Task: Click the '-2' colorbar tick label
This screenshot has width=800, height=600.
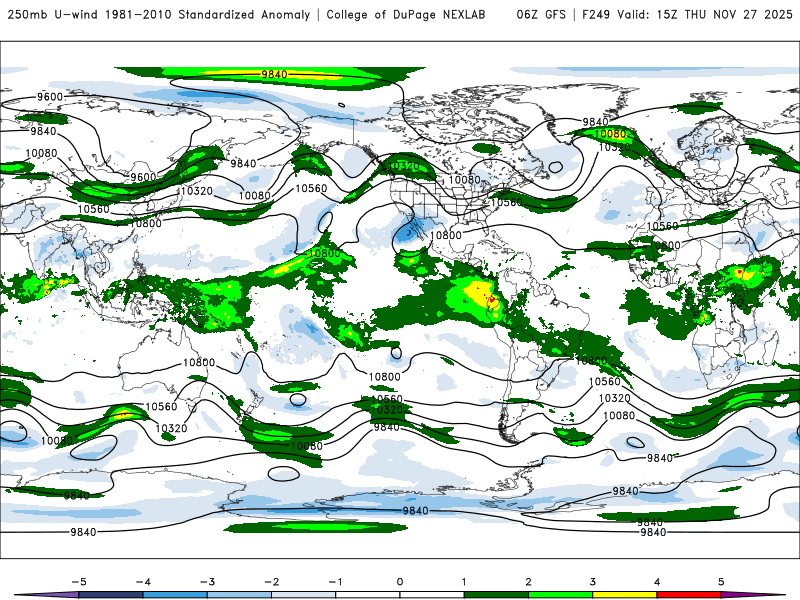Action: (x=271, y=582)
